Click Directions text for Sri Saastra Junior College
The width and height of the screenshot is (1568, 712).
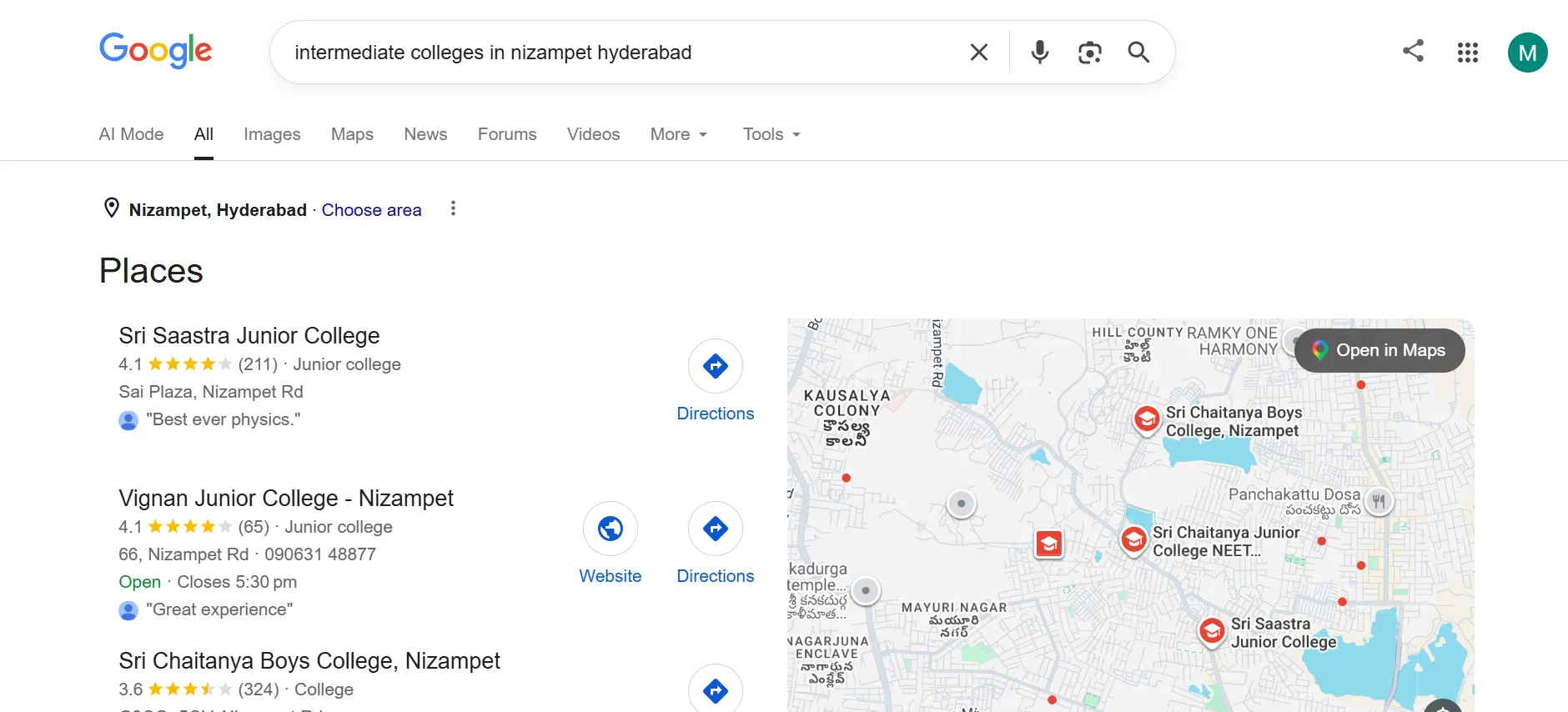pos(716,414)
